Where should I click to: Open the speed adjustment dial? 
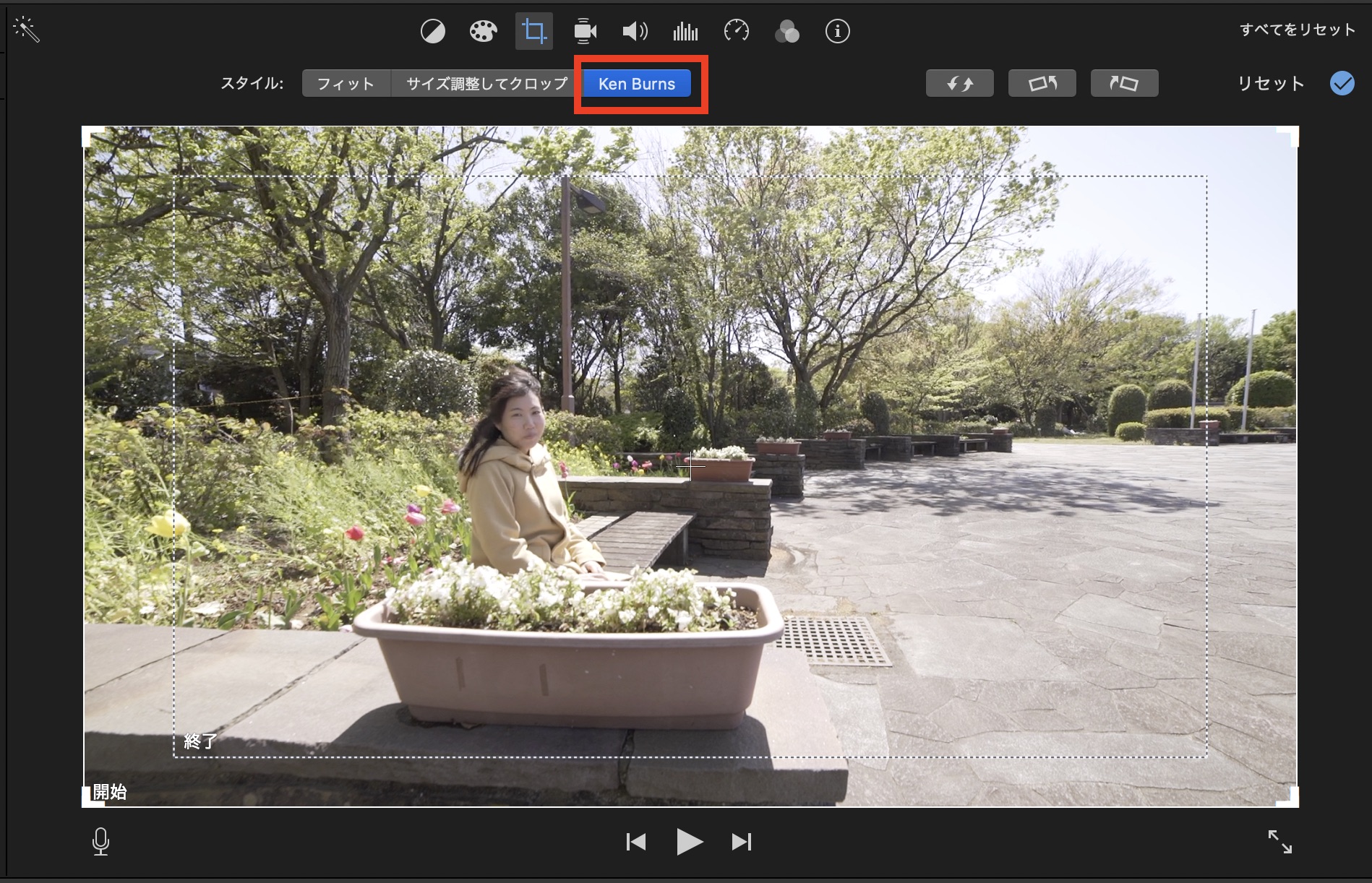coord(737,31)
